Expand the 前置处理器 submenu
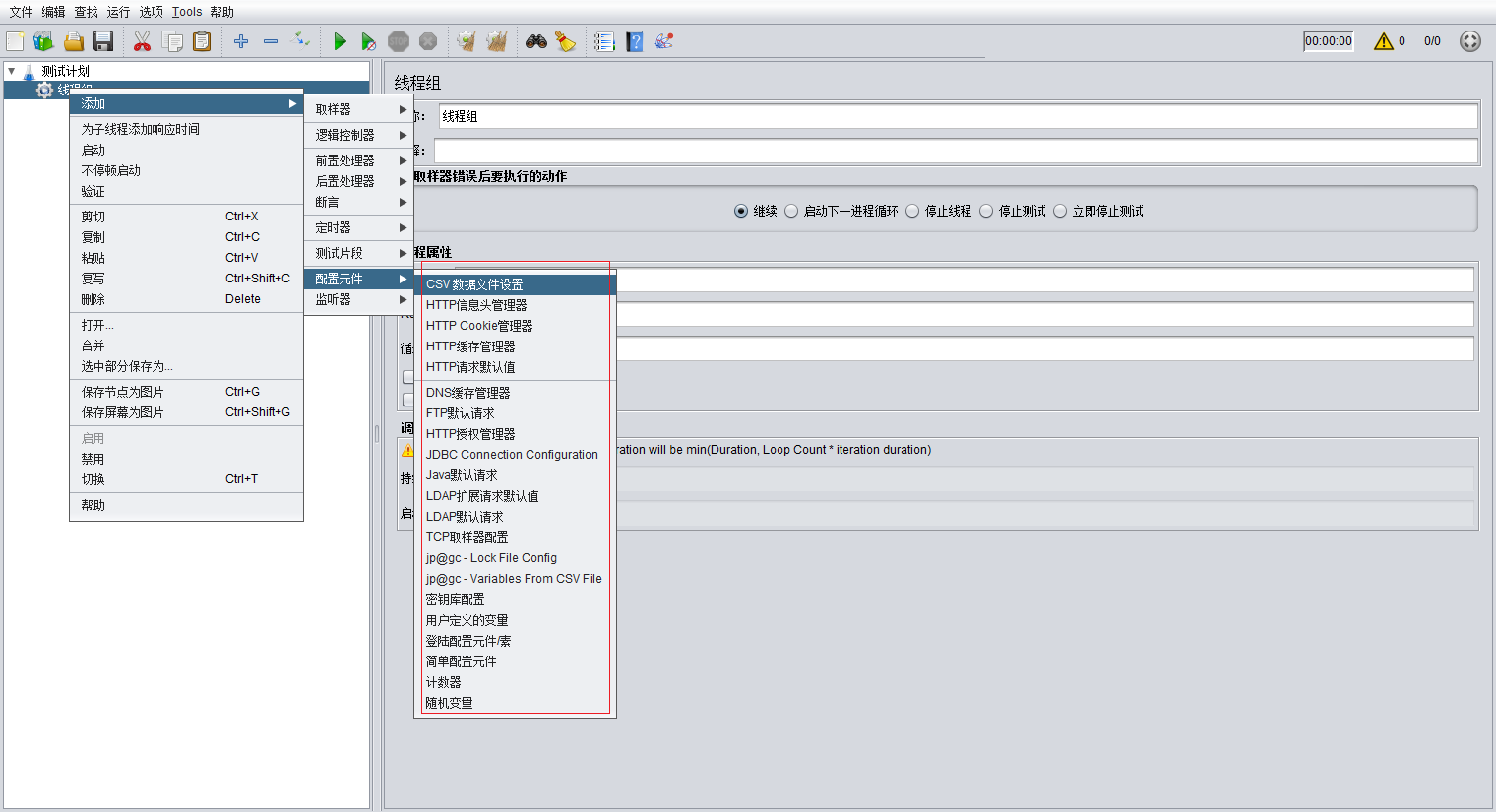1496x812 pixels. pyautogui.click(x=358, y=160)
